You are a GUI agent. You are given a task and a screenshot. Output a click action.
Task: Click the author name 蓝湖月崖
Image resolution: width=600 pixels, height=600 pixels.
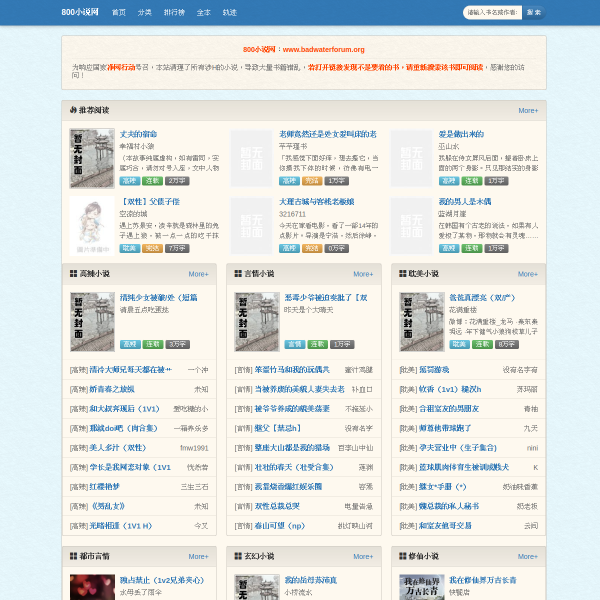(452, 214)
